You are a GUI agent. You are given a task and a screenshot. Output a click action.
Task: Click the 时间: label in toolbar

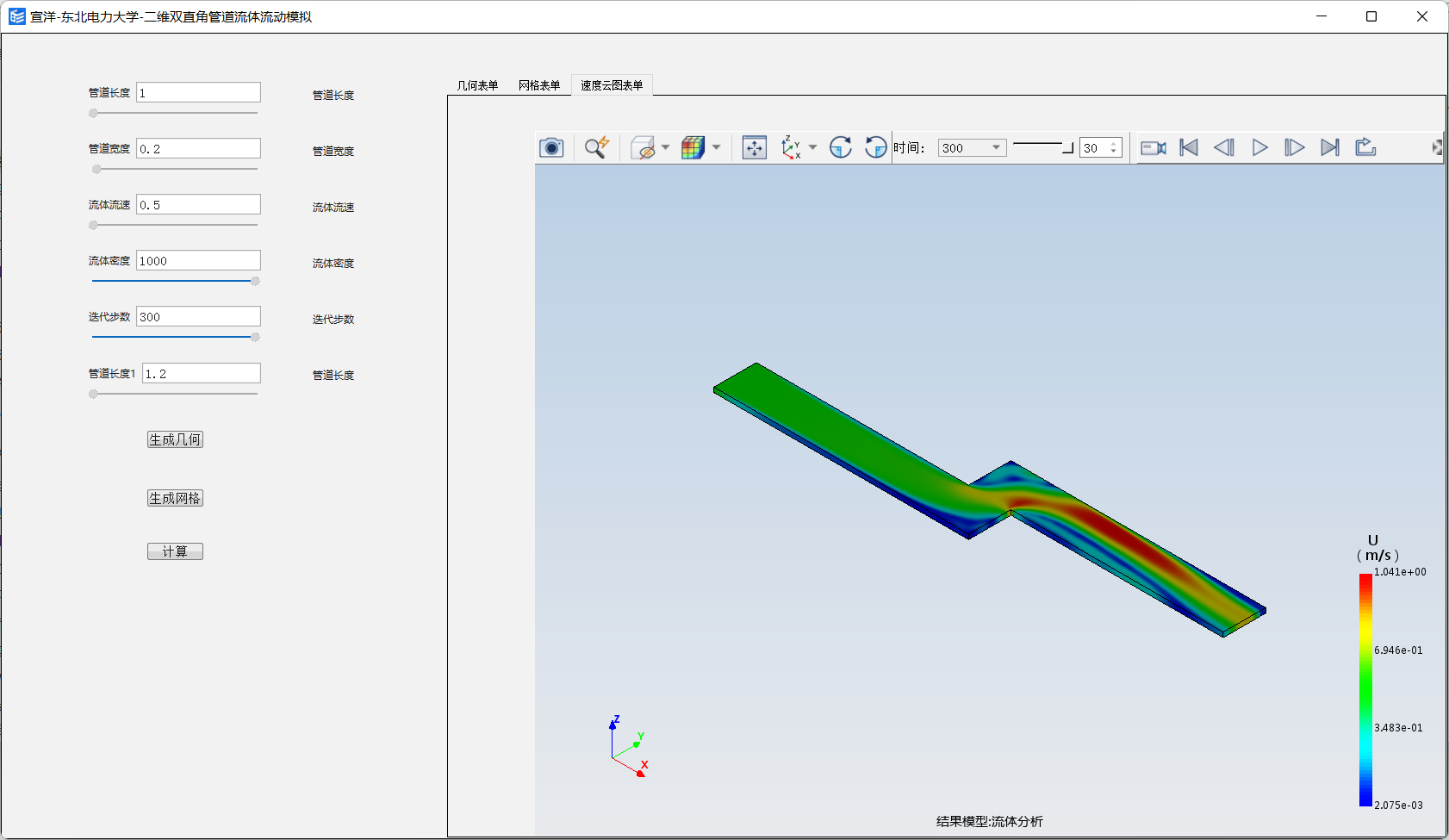click(909, 148)
